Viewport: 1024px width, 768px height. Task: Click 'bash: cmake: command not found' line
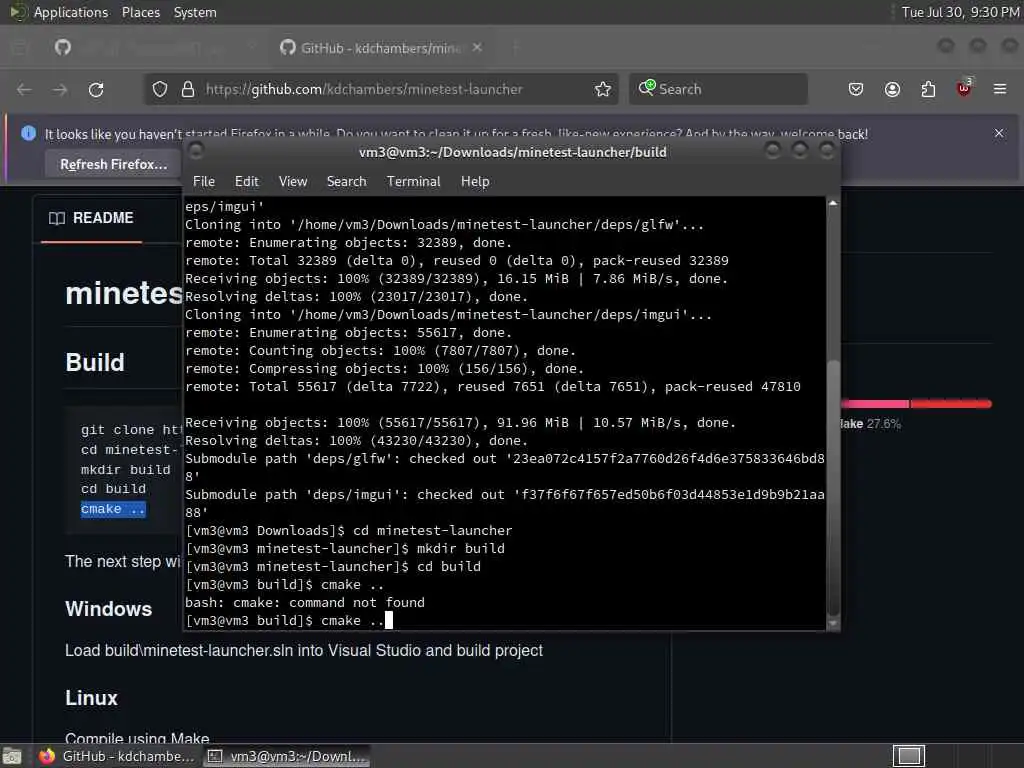(x=305, y=603)
